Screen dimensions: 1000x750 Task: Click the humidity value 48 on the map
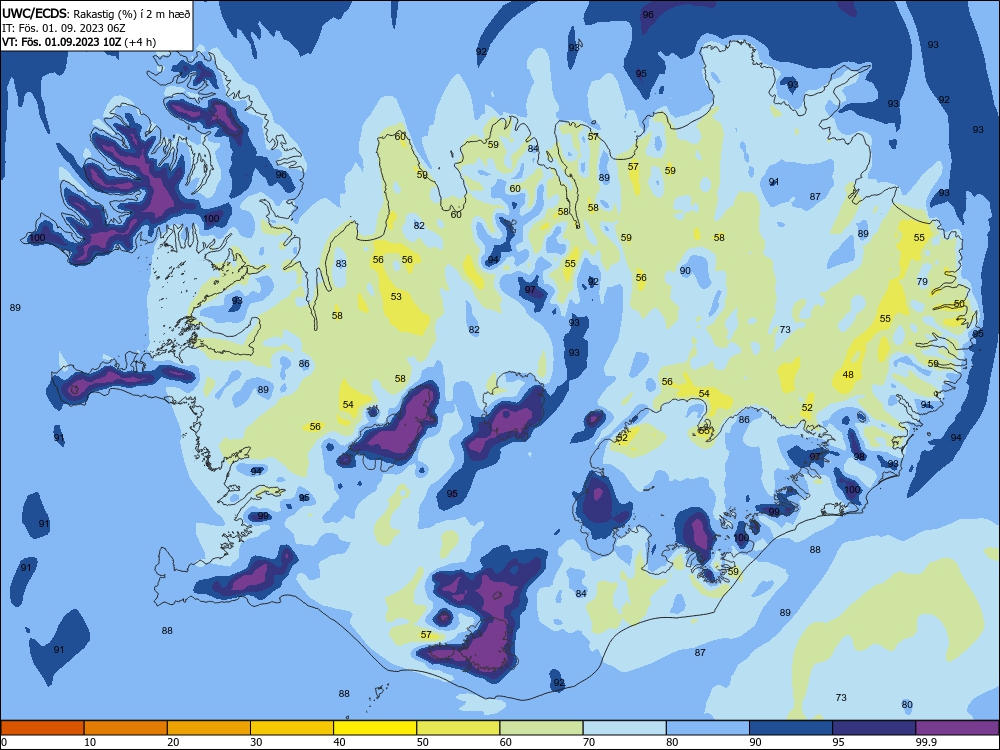tap(848, 374)
